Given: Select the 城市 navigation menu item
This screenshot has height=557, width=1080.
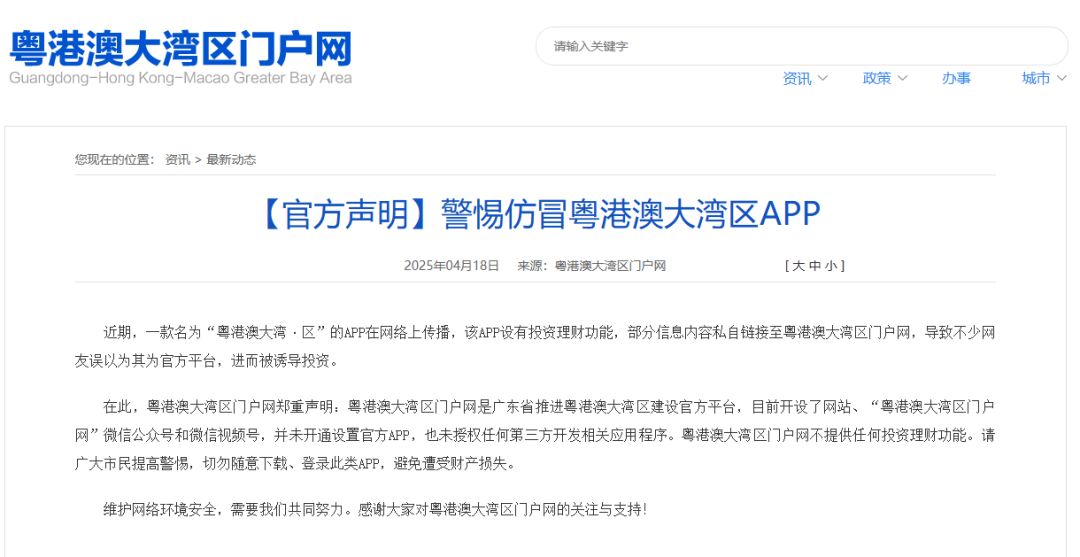Looking at the screenshot, I should 1036,78.
